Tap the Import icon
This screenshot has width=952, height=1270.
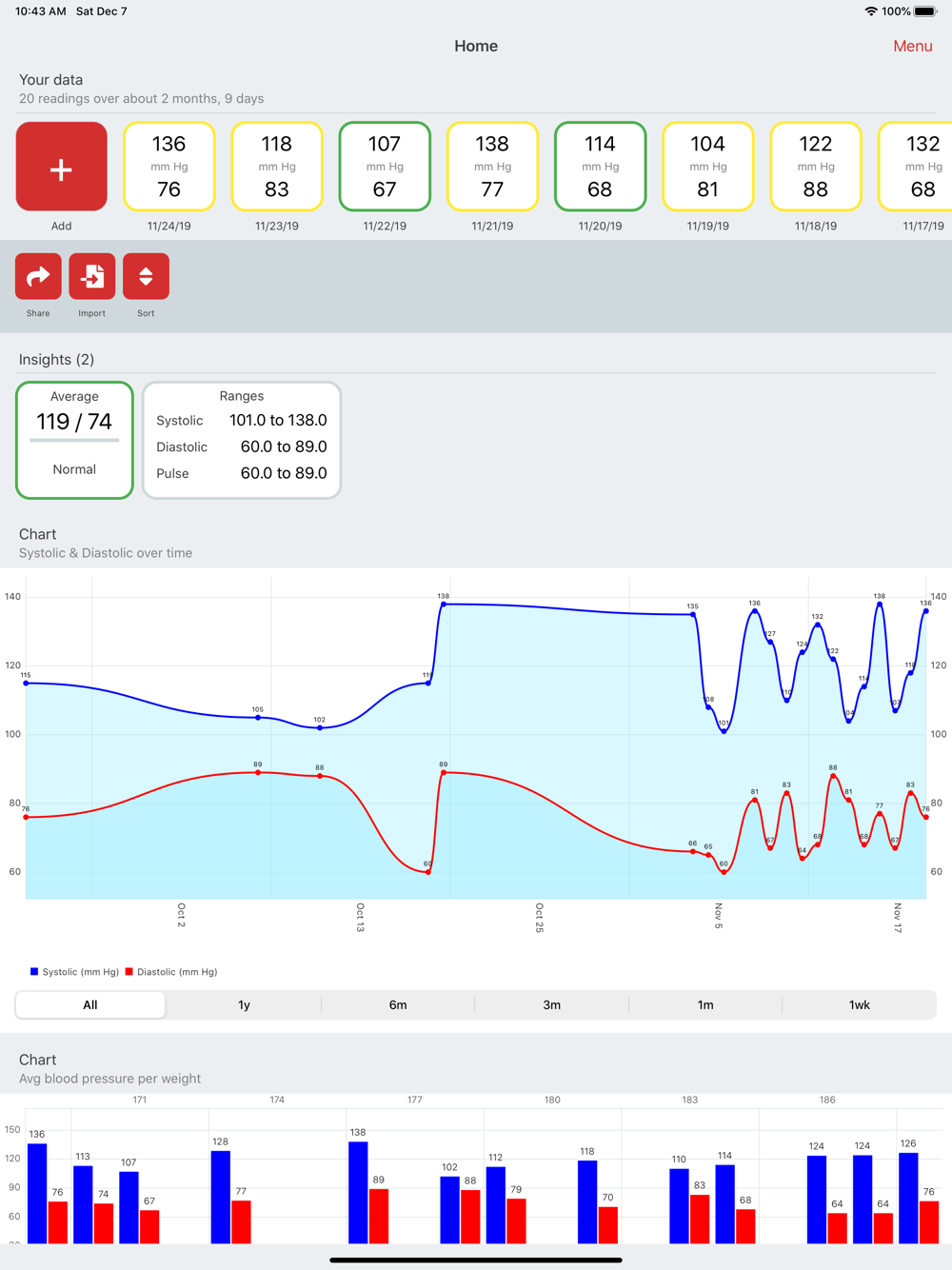click(x=92, y=277)
